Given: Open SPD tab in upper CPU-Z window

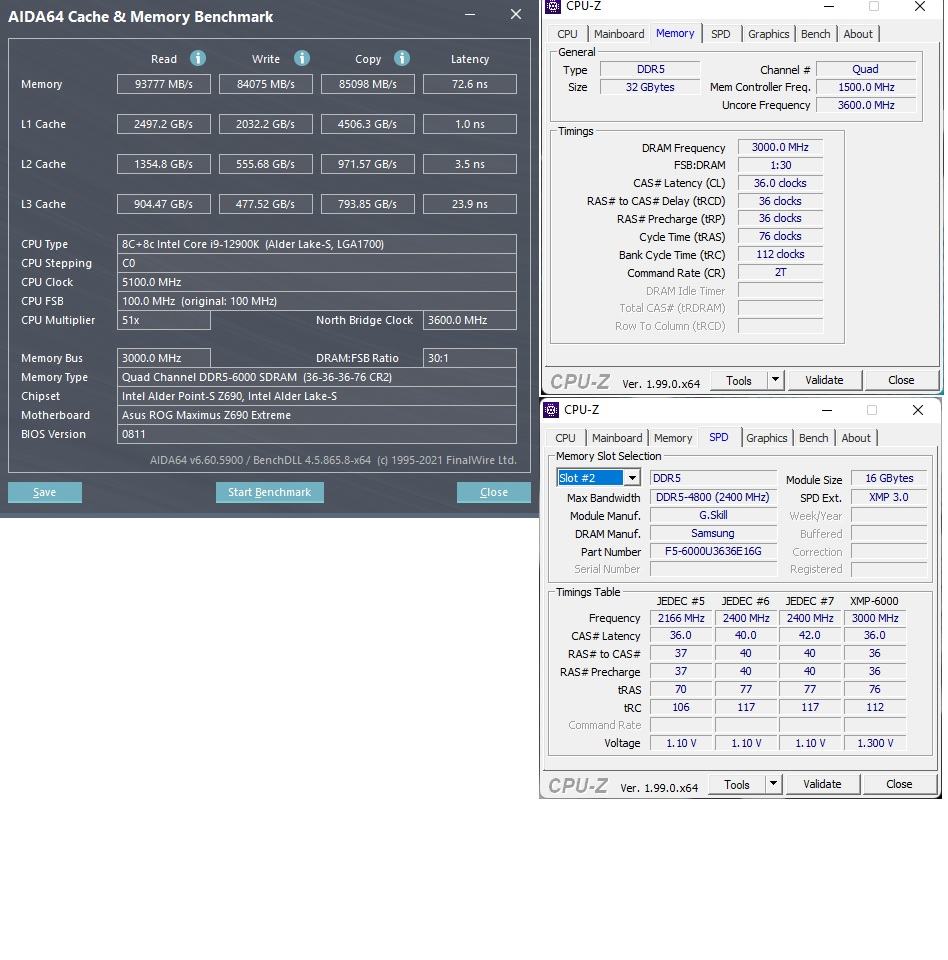Looking at the screenshot, I should pyautogui.click(x=721, y=34).
